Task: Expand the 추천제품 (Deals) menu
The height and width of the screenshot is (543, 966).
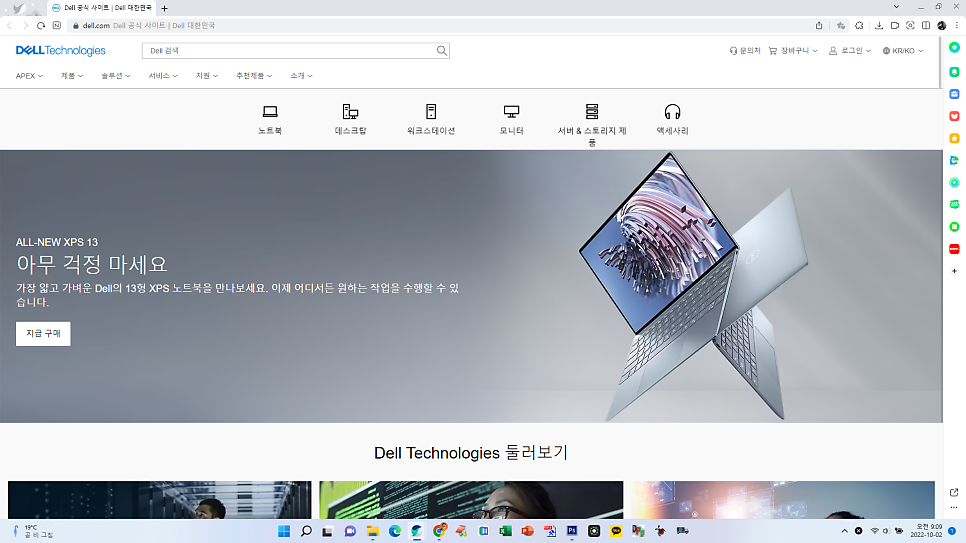Action: [254, 76]
